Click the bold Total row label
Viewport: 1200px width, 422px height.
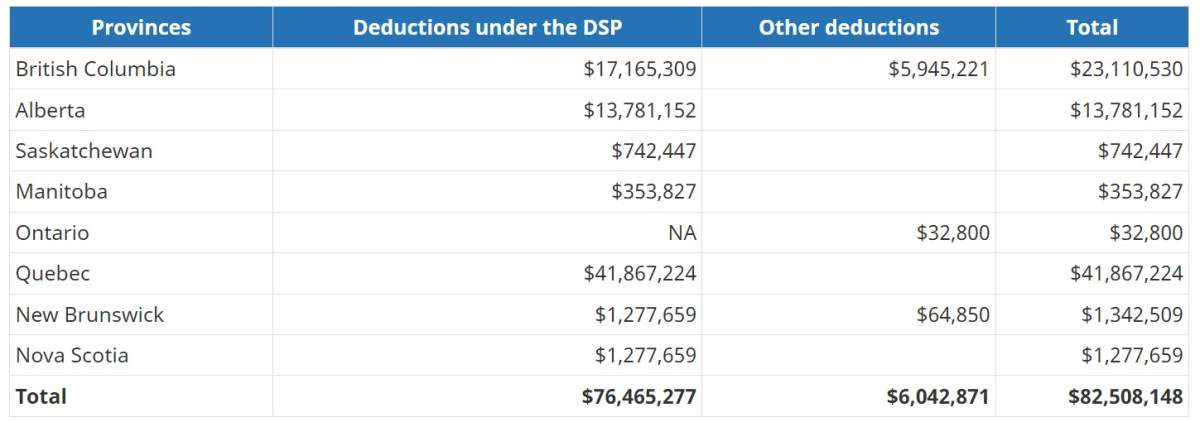[41, 396]
